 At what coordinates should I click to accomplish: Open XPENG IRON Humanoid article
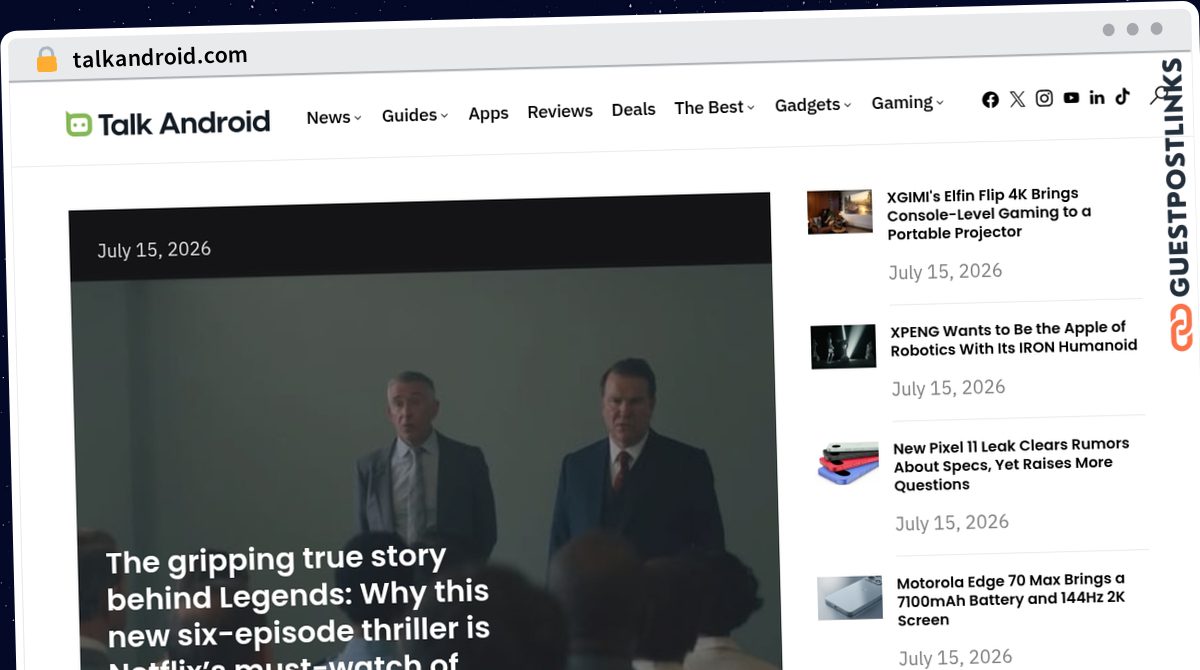(1013, 339)
